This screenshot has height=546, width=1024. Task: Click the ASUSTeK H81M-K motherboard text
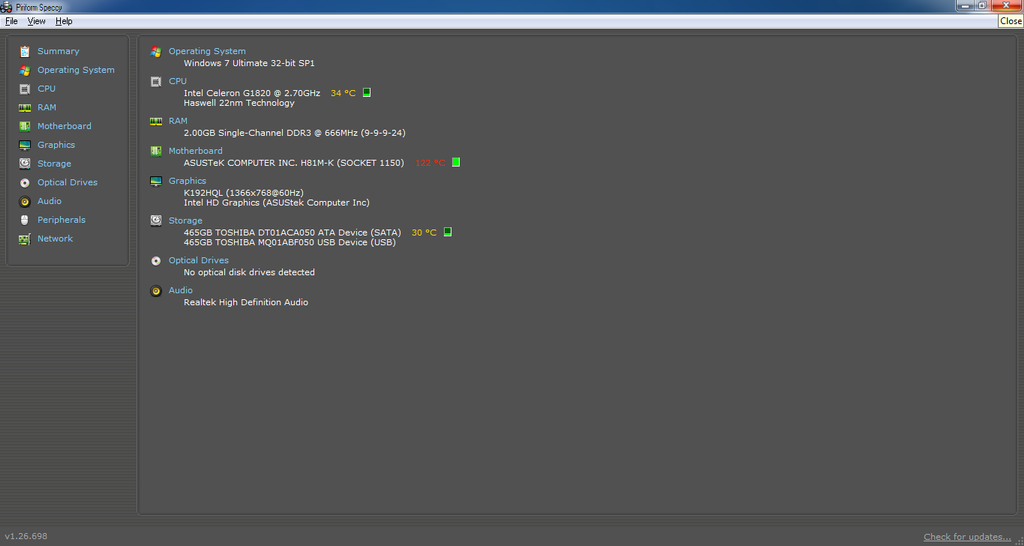click(294, 163)
